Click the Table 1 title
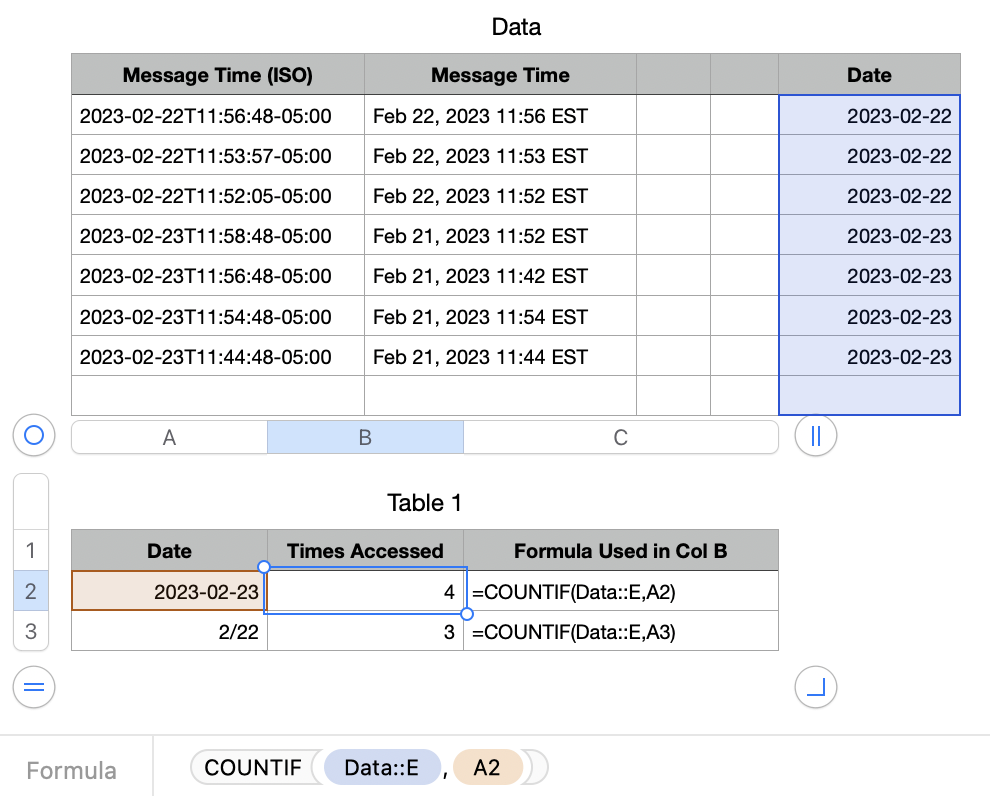990x796 pixels. pos(424,502)
